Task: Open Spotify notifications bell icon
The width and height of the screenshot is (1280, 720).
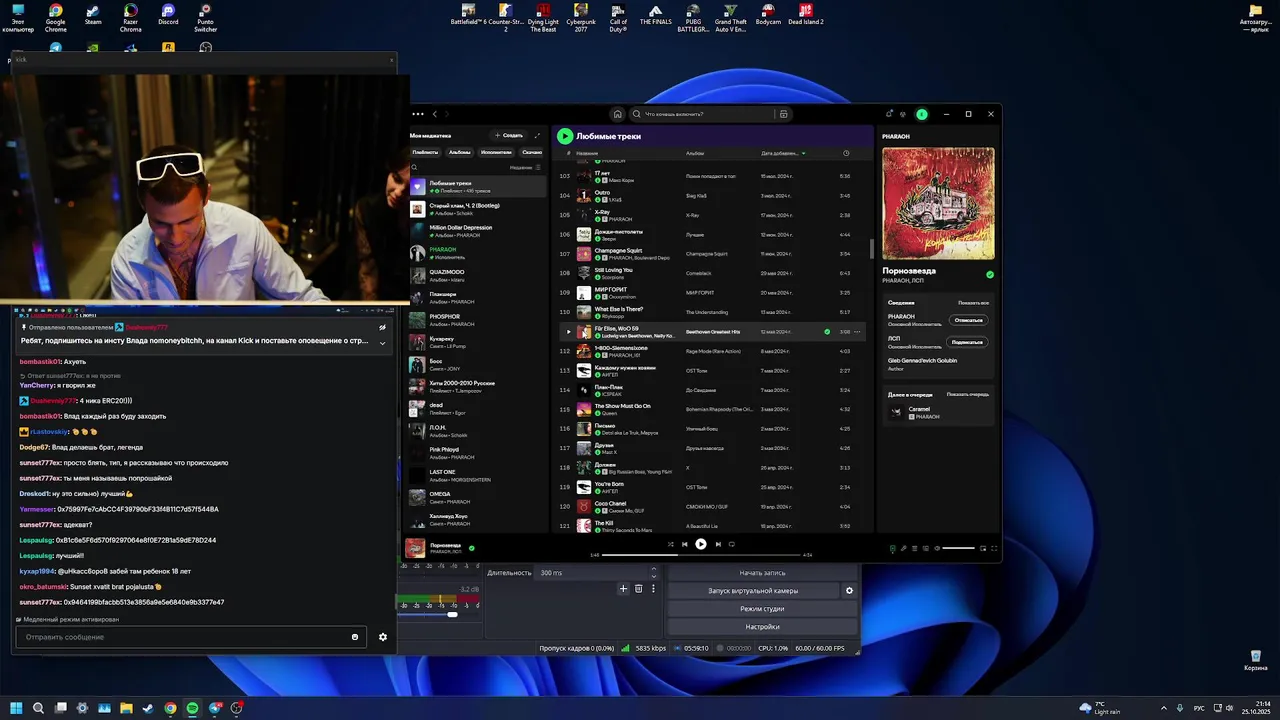Action: coord(889,114)
